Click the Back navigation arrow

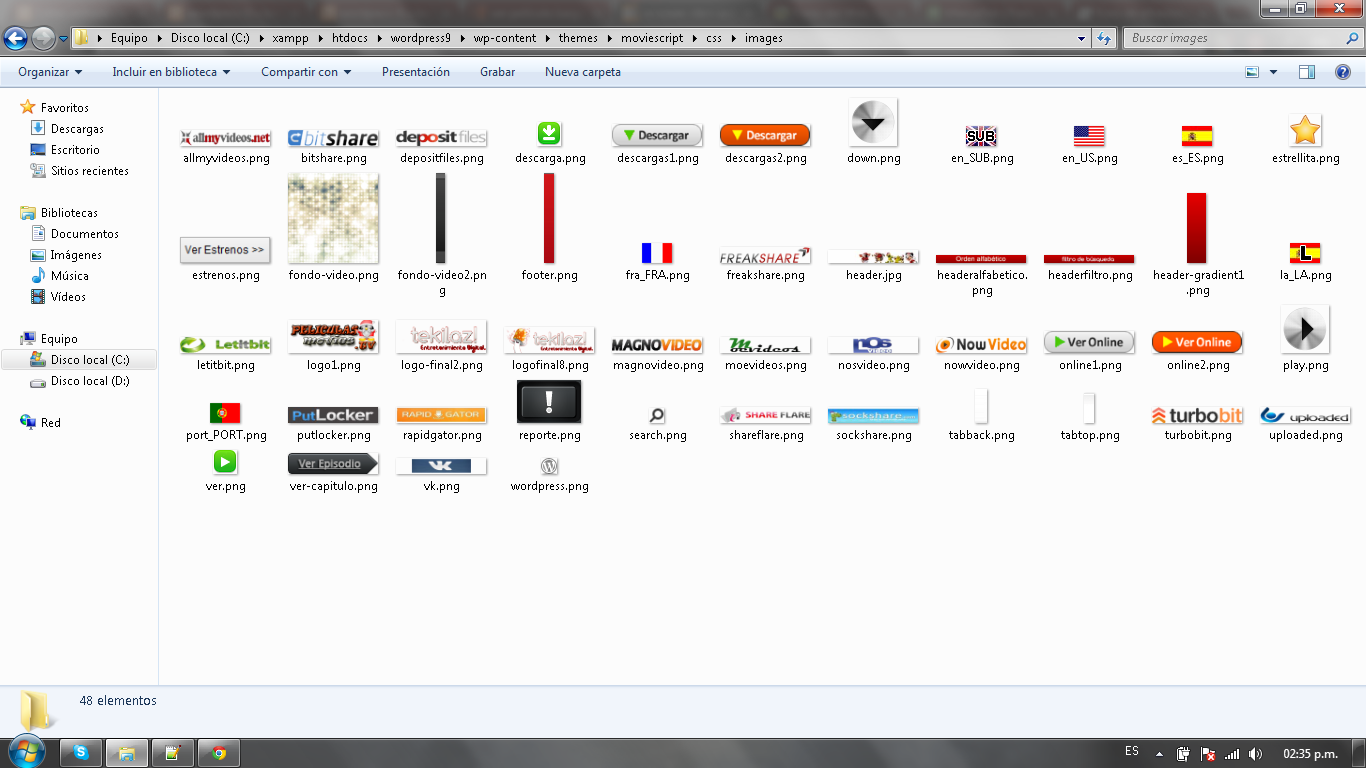coord(15,38)
